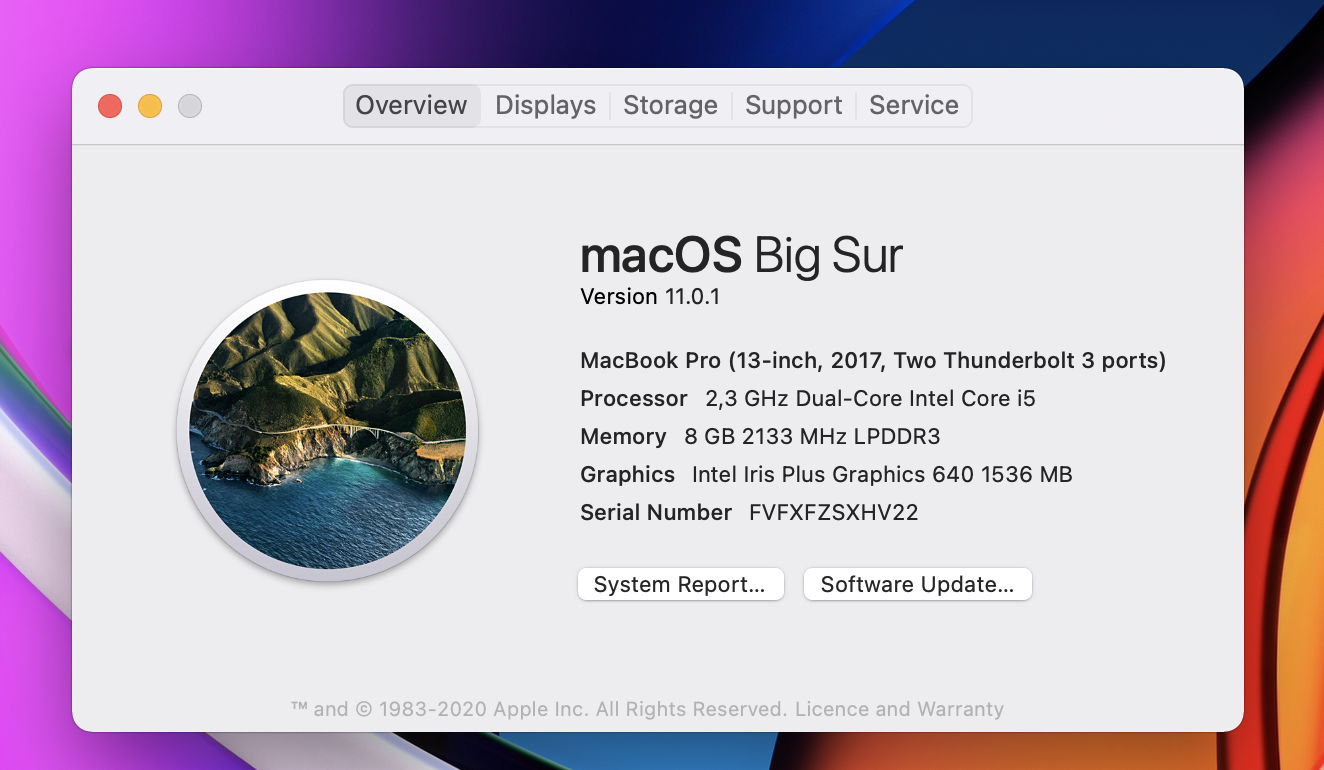This screenshot has height=770, width=1324.
Task: Click the memory value 8 GB 2133 MHz LPDDR3
Action: pyautogui.click(x=812, y=436)
